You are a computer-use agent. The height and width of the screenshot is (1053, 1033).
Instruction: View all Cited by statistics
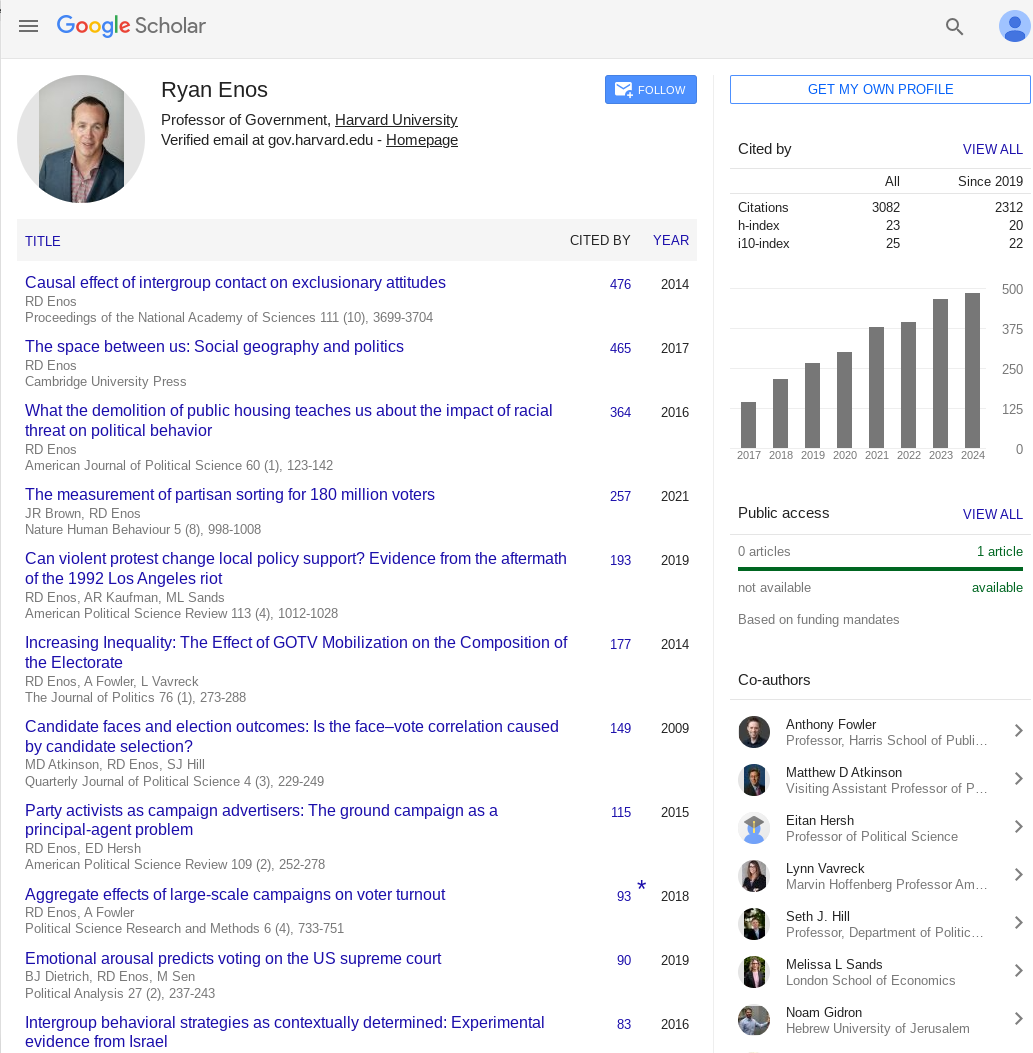pos(992,149)
